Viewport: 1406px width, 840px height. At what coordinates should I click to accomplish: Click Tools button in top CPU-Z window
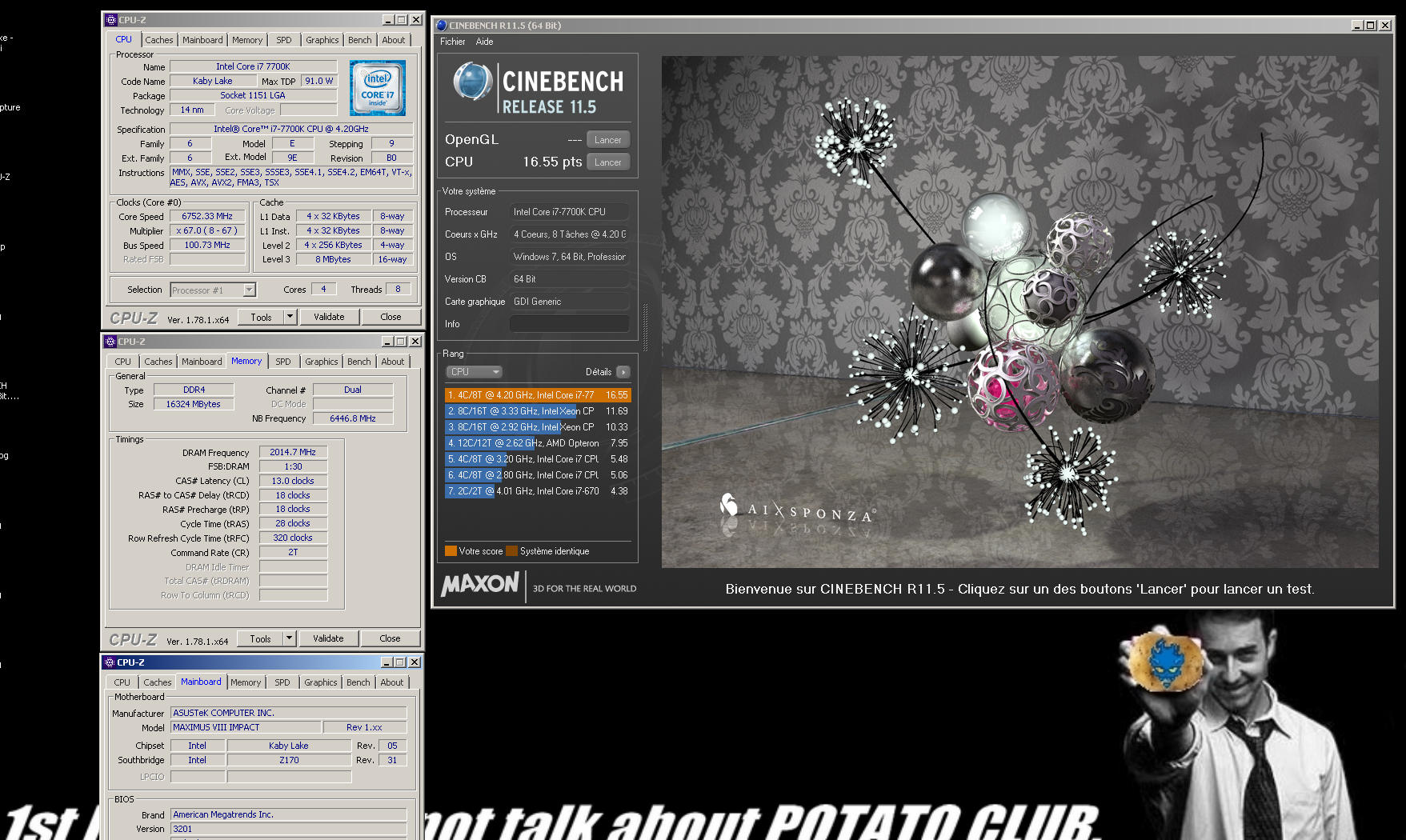coord(261,318)
